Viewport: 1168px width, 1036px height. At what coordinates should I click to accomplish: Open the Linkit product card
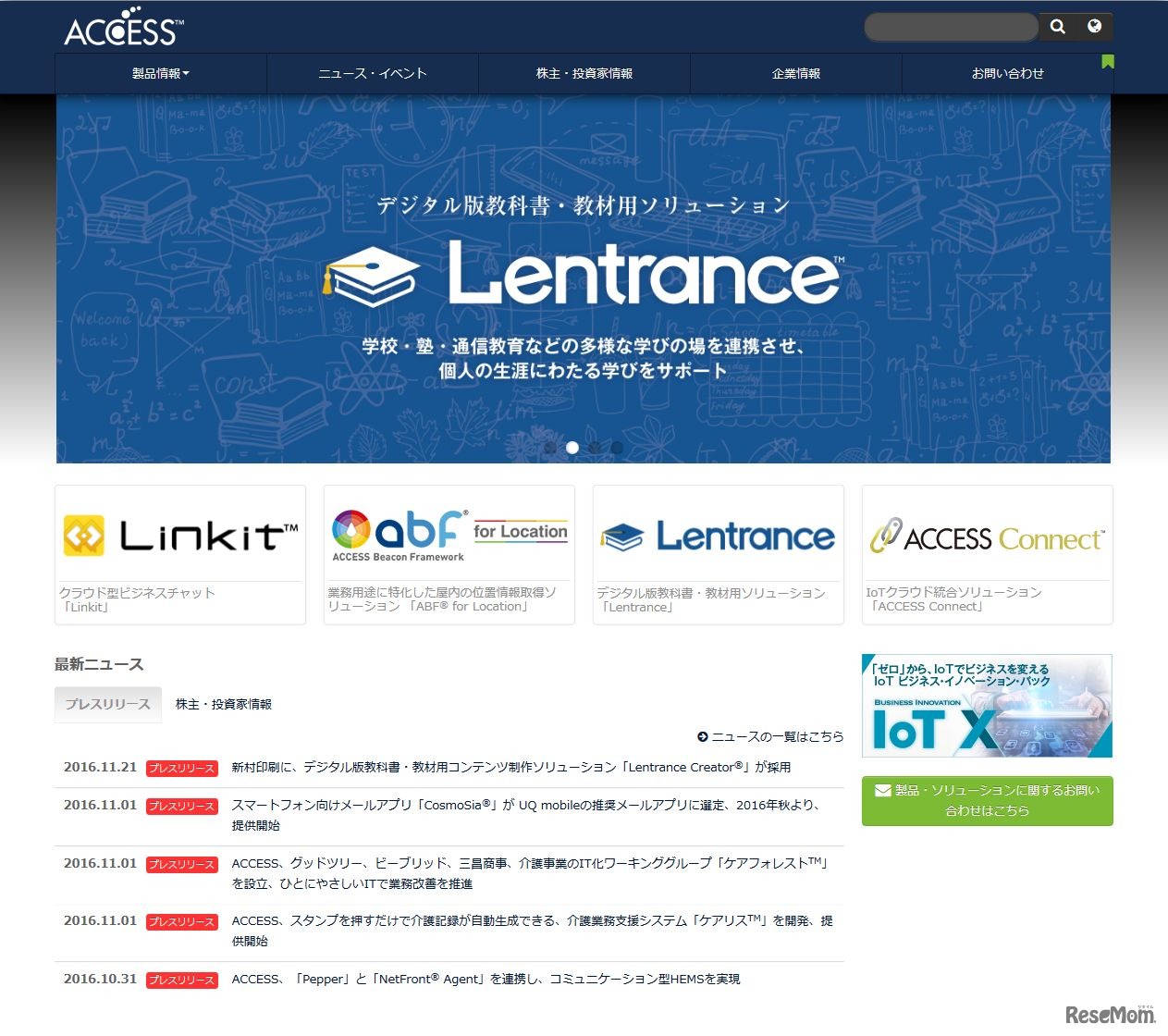[x=180, y=555]
